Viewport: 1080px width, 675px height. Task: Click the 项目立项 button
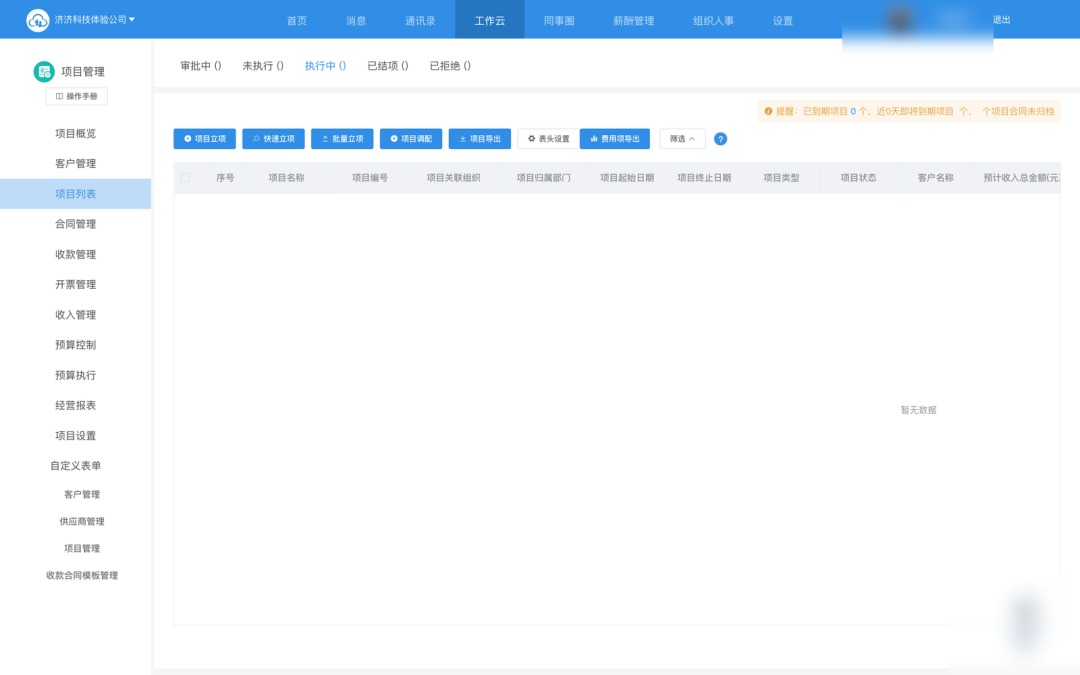205,138
